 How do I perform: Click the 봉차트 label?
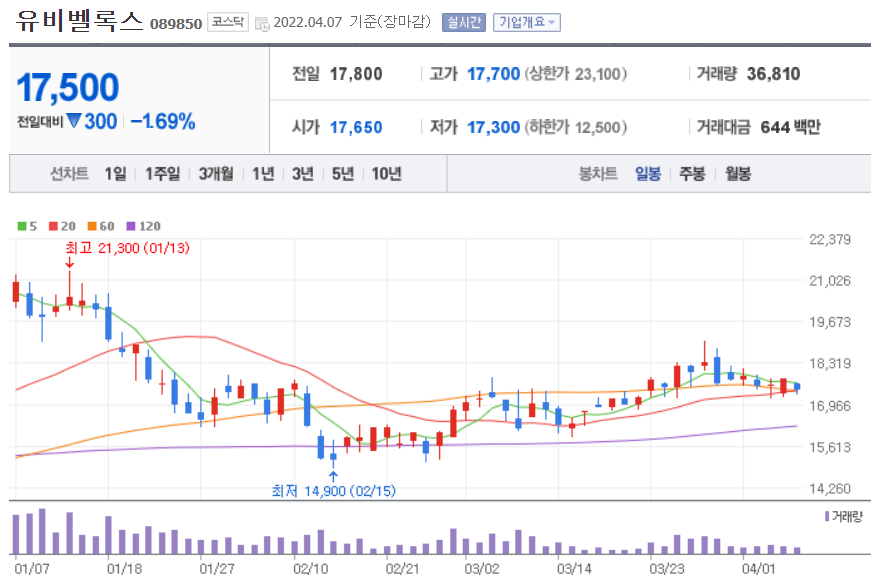598,174
